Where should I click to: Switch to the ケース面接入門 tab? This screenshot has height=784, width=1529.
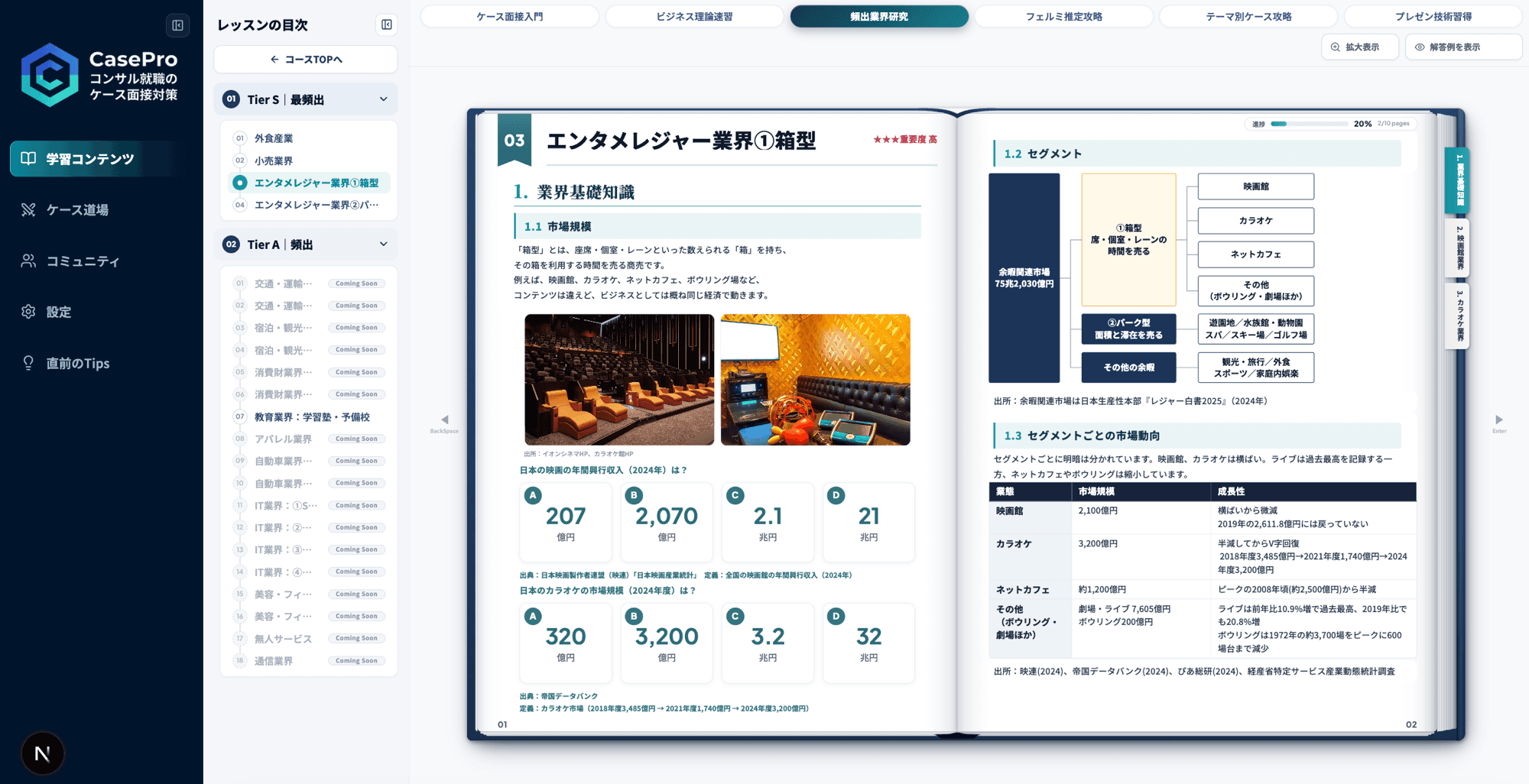[x=510, y=16]
